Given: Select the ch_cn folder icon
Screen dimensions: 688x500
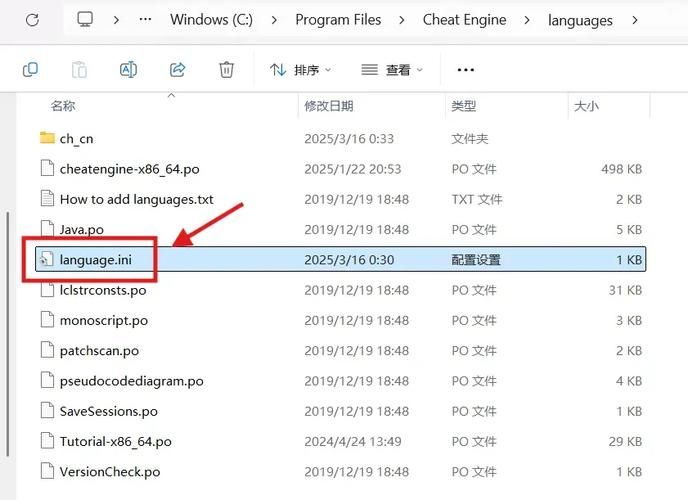Looking at the screenshot, I should pos(47,138).
